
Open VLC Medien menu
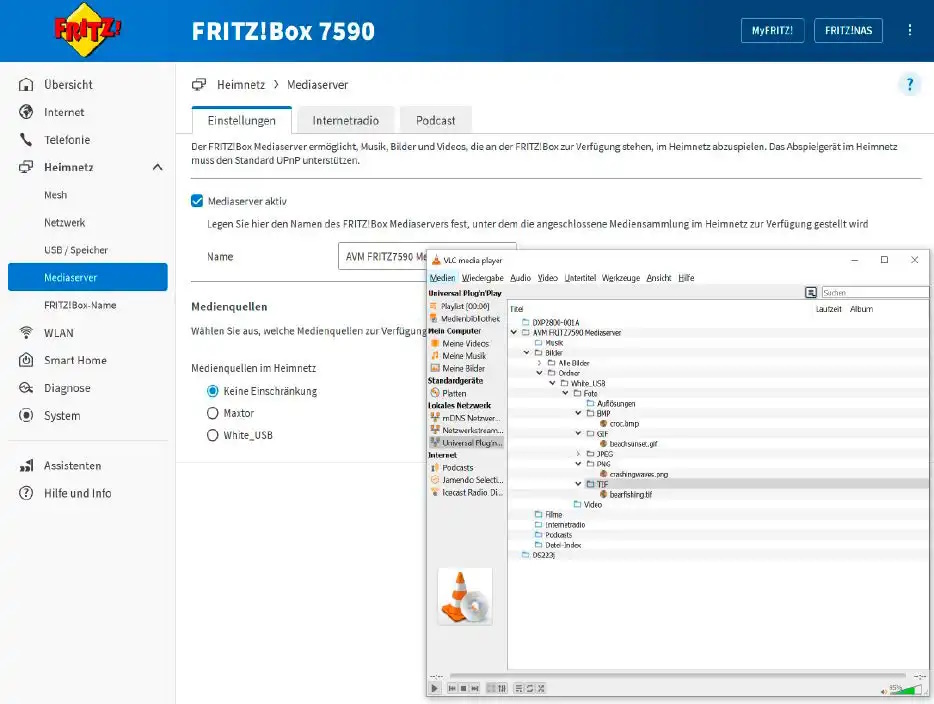[442, 278]
